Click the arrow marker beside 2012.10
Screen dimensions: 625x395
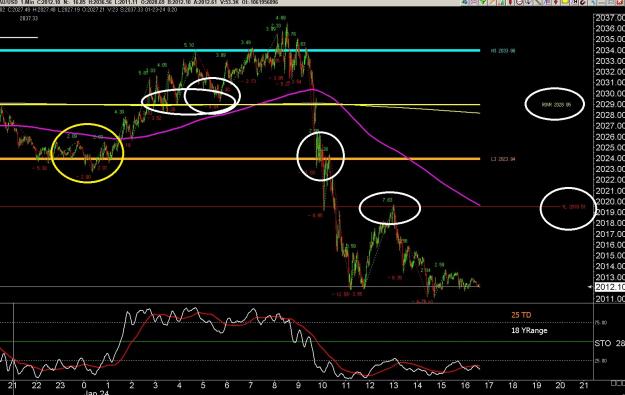[x=591, y=287]
